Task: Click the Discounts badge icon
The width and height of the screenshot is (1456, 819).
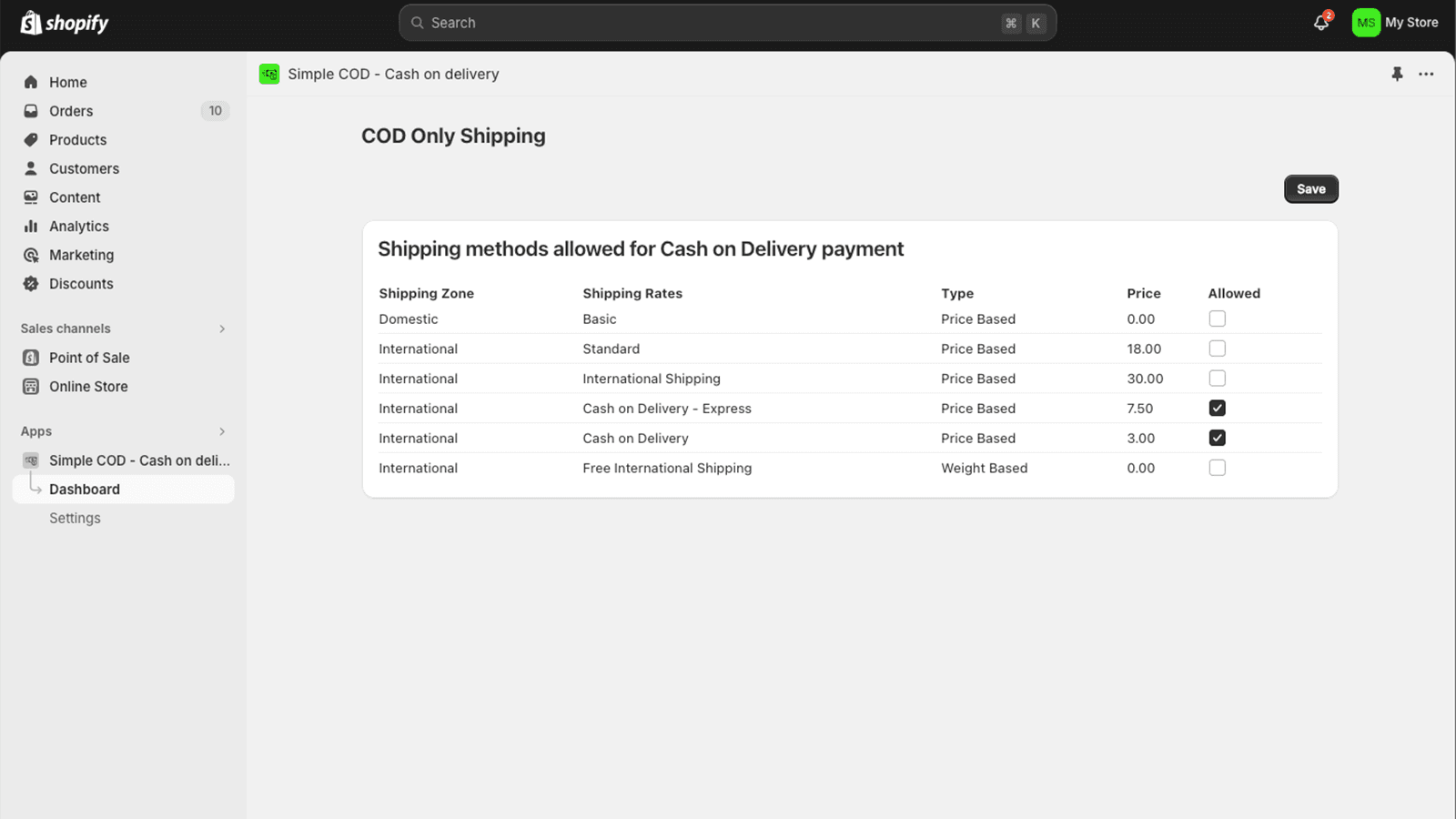Action: tap(31, 284)
